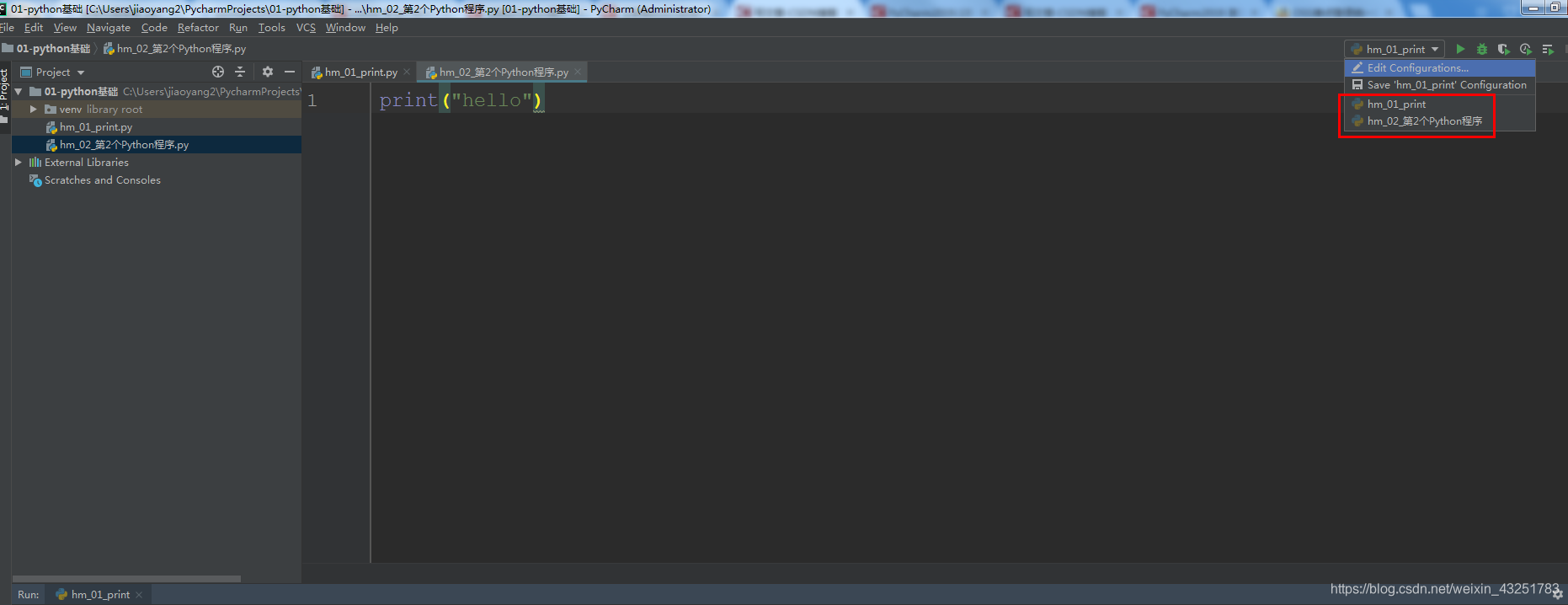The width and height of the screenshot is (1568, 605).
Task: Open the Navigate menu
Action: [x=109, y=28]
